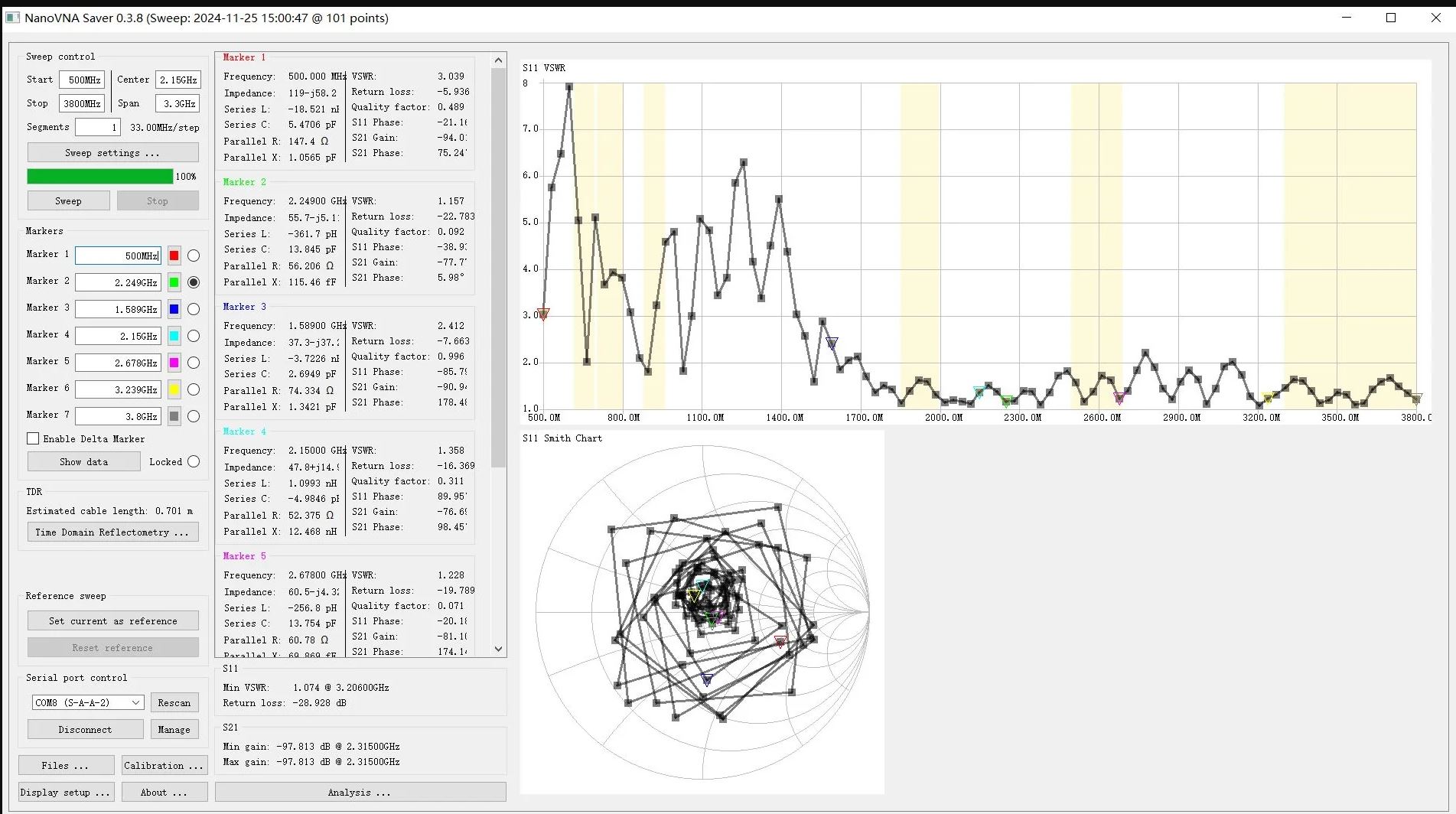Click the Start frequency input field
Screen dimensions: 1456x814
(82, 80)
